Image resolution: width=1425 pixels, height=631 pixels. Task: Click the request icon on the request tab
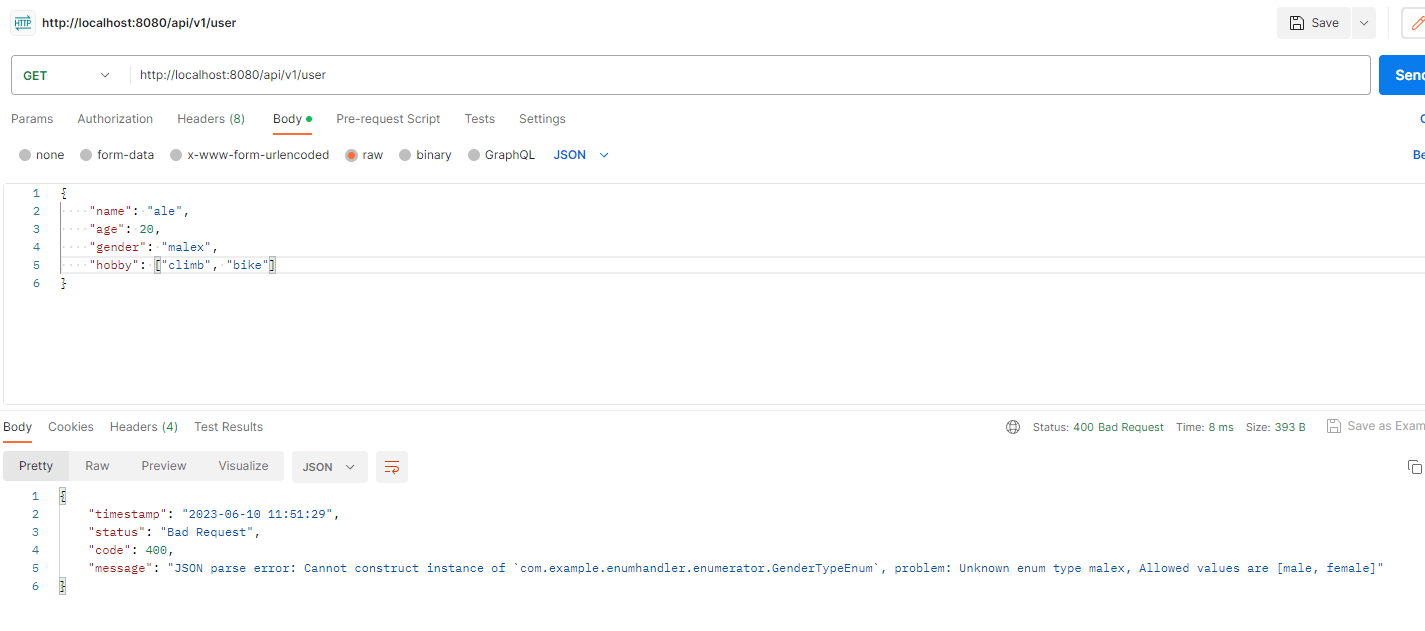pyautogui.click(x=22, y=22)
